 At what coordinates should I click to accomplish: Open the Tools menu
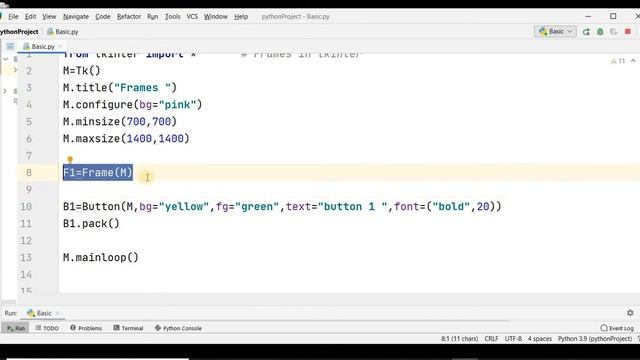pos(172,16)
